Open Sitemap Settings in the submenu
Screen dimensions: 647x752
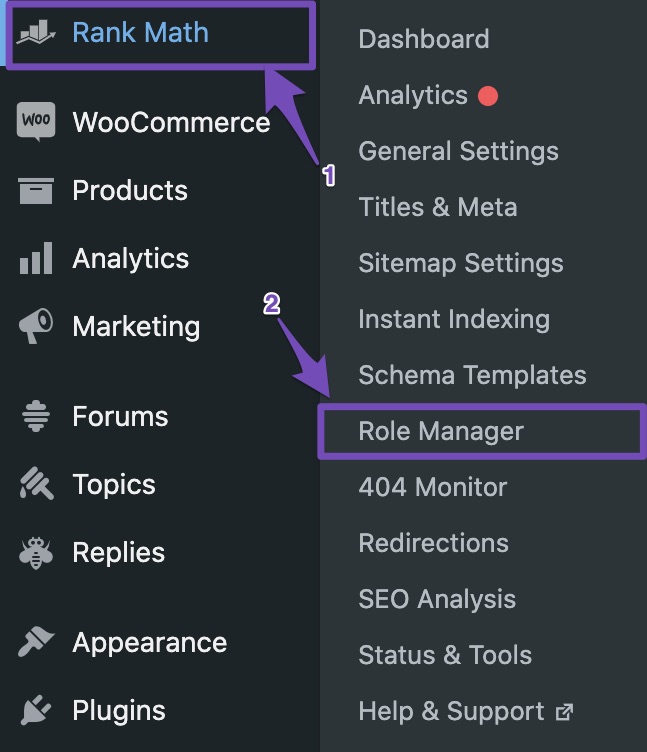click(x=461, y=263)
